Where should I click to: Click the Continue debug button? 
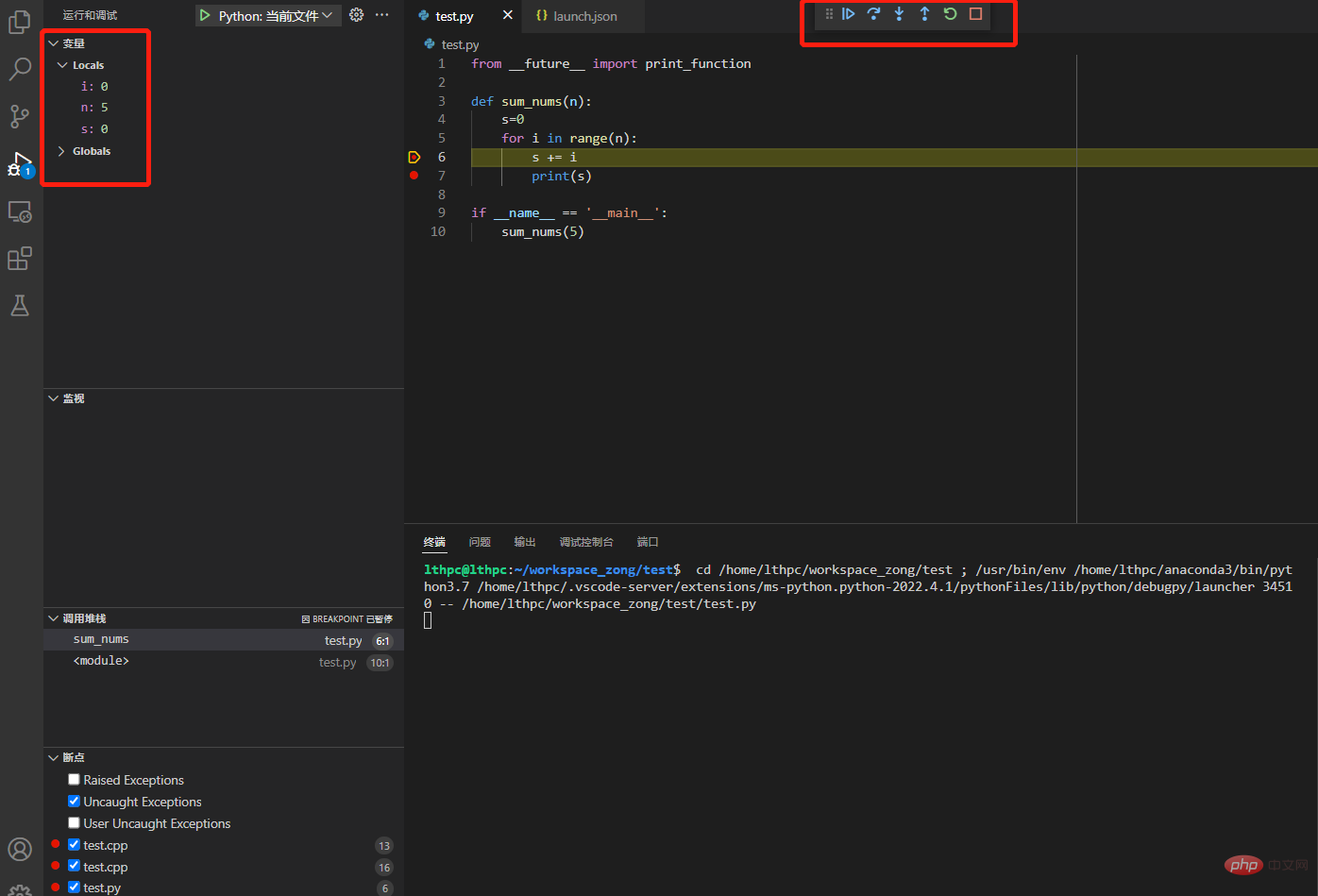pyautogui.click(x=848, y=14)
